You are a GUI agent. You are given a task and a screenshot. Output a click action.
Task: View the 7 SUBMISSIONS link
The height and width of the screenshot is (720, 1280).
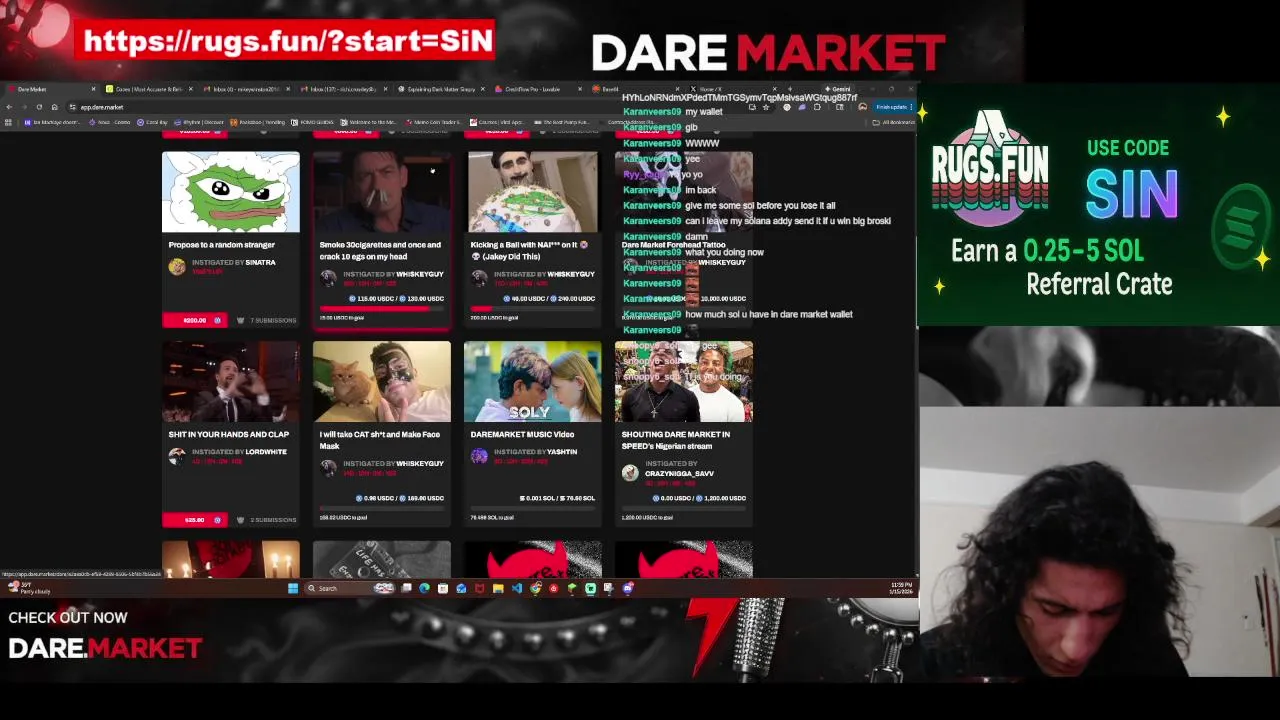pyautogui.click(x=273, y=320)
